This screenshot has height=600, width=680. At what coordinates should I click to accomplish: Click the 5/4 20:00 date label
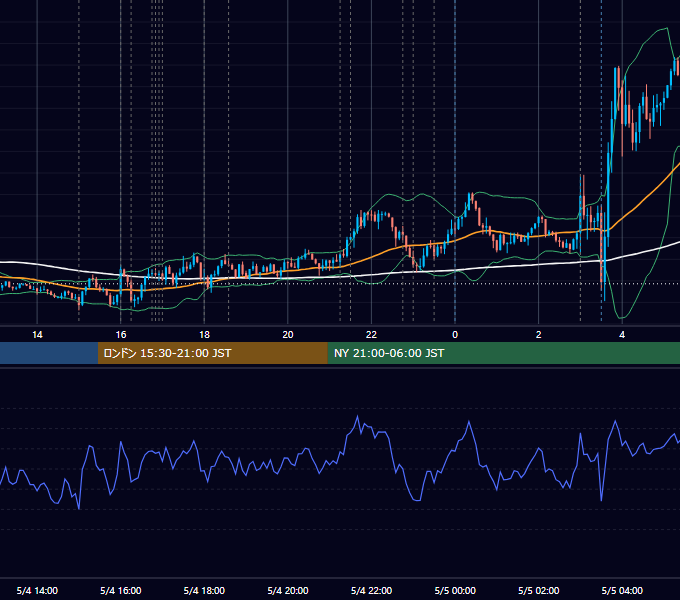click(288, 590)
